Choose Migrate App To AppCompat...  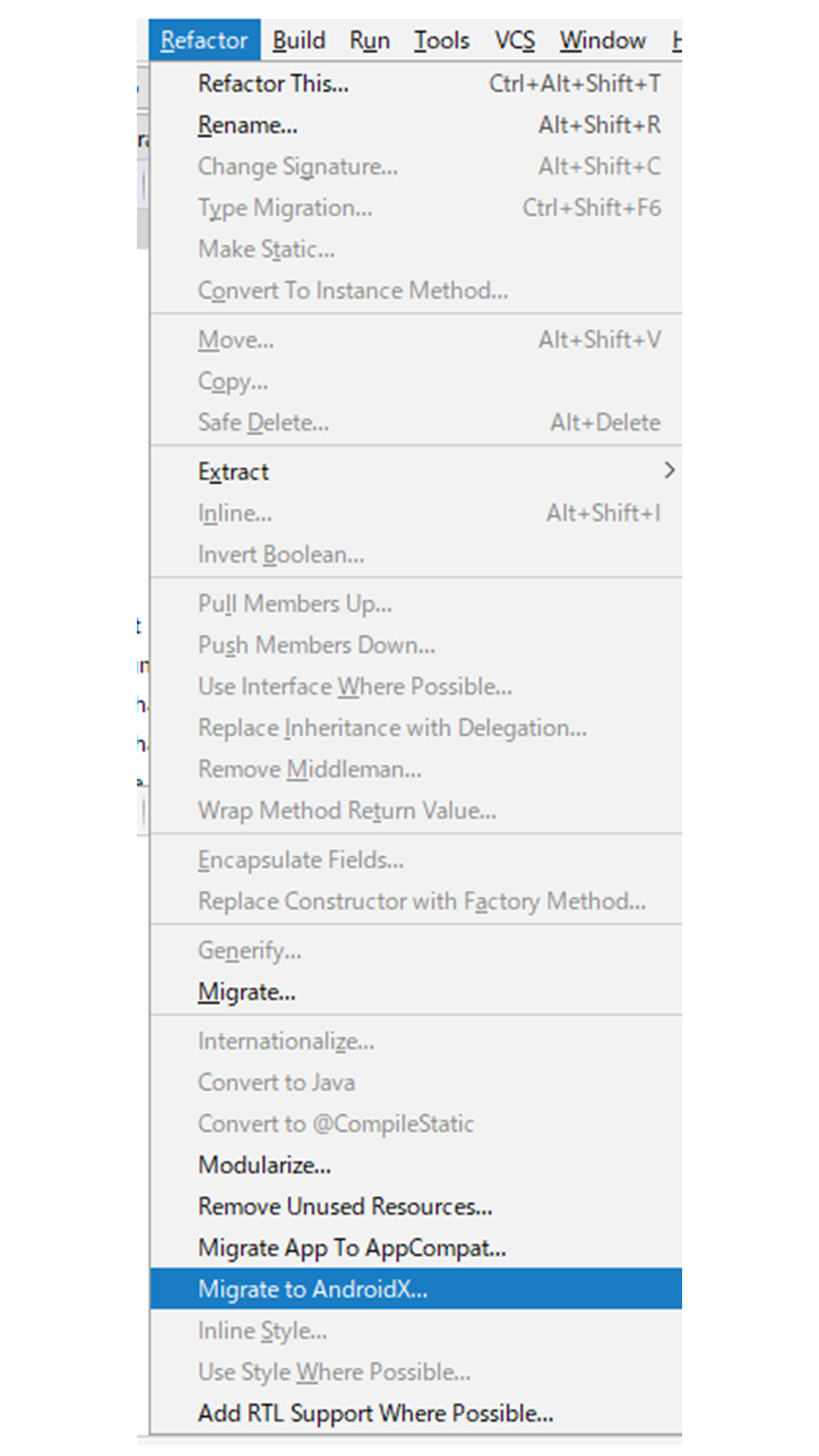click(x=416, y=1248)
